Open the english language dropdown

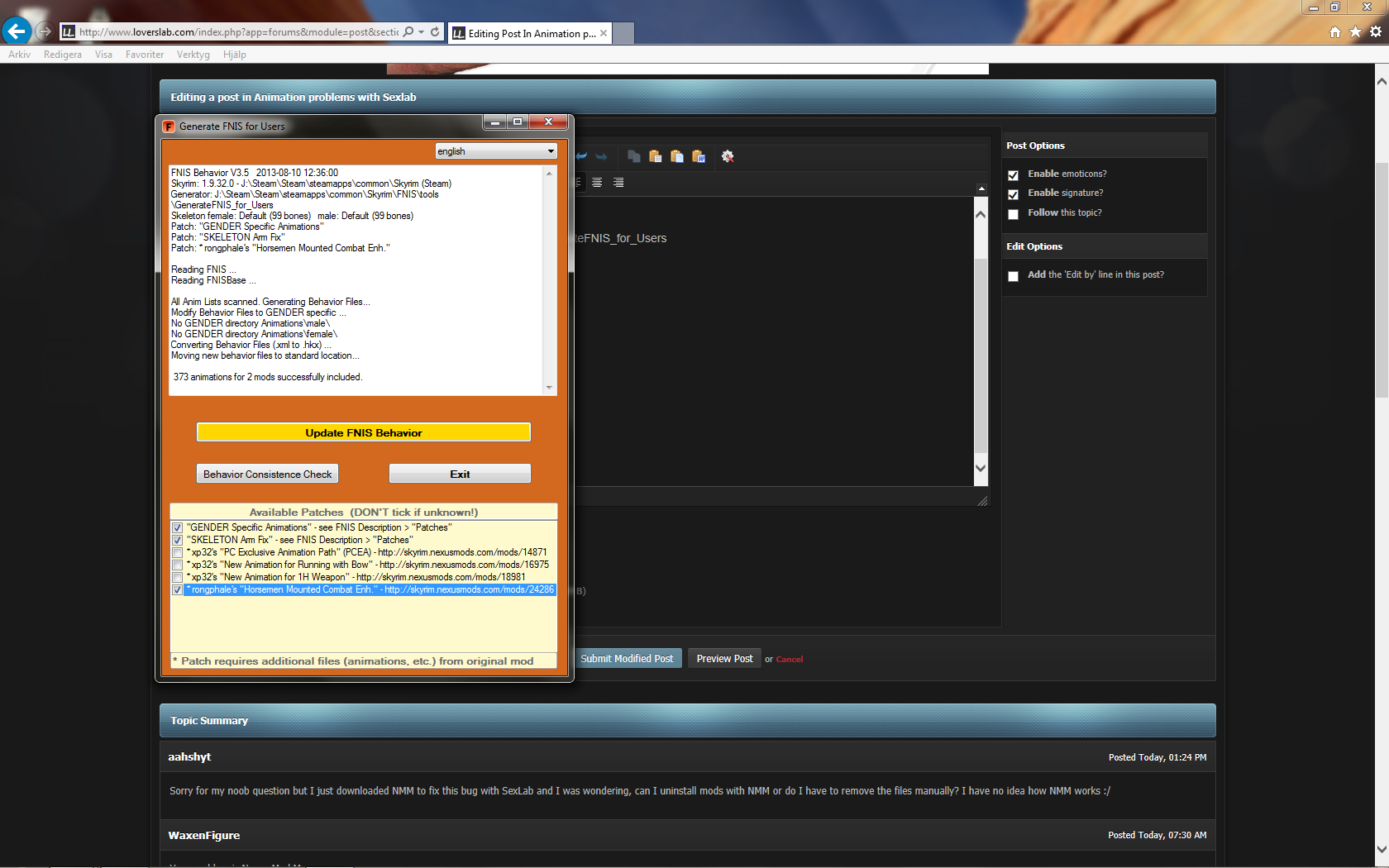tap(496, 151)
